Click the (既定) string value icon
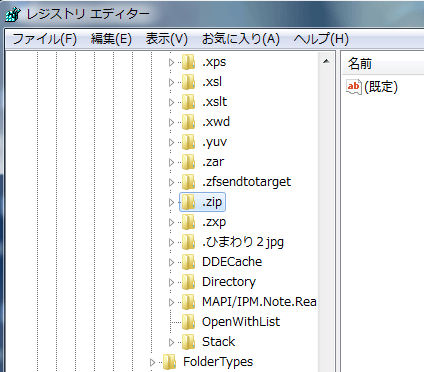 [x=354, y=87]
